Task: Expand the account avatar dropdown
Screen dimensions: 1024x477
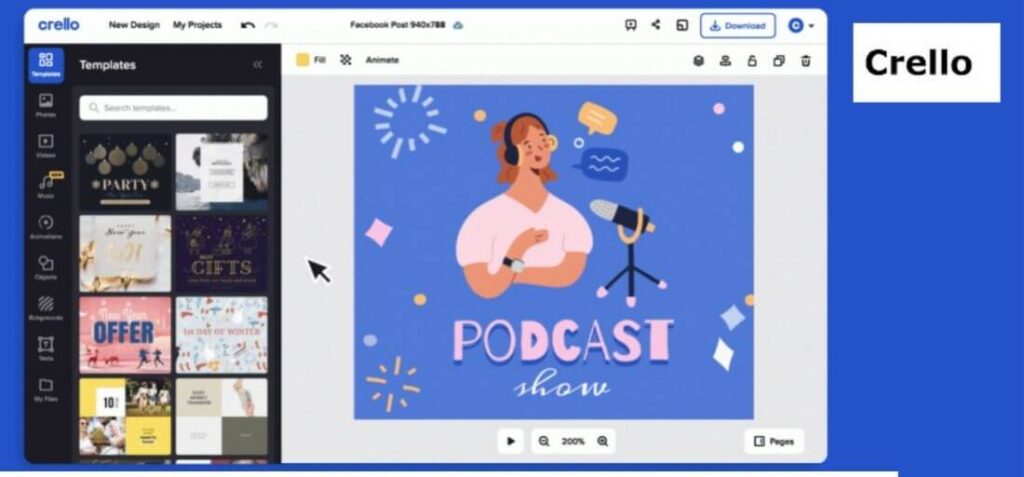Action: (801, 25)
